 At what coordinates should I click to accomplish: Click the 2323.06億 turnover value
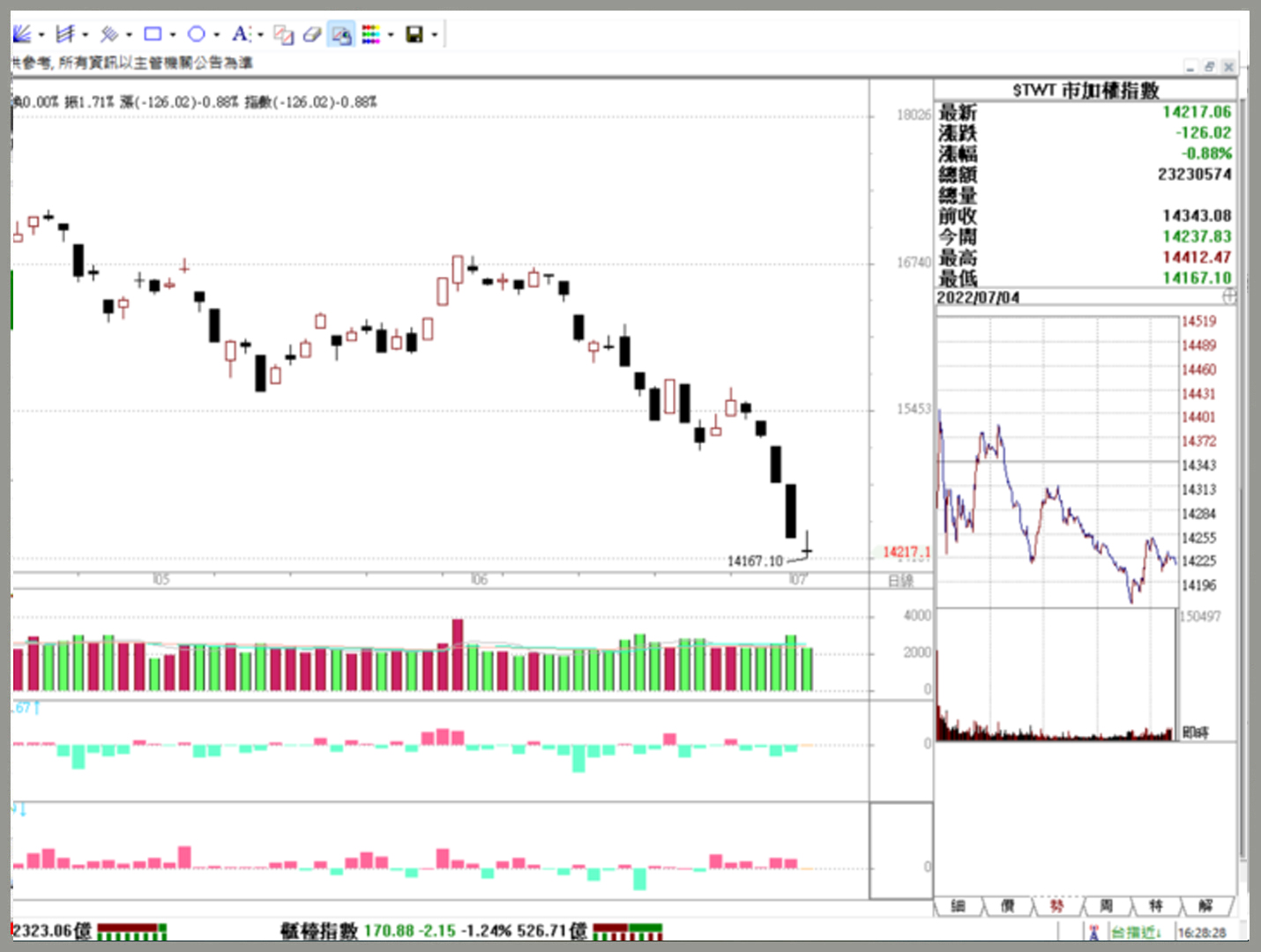[52, 931]
